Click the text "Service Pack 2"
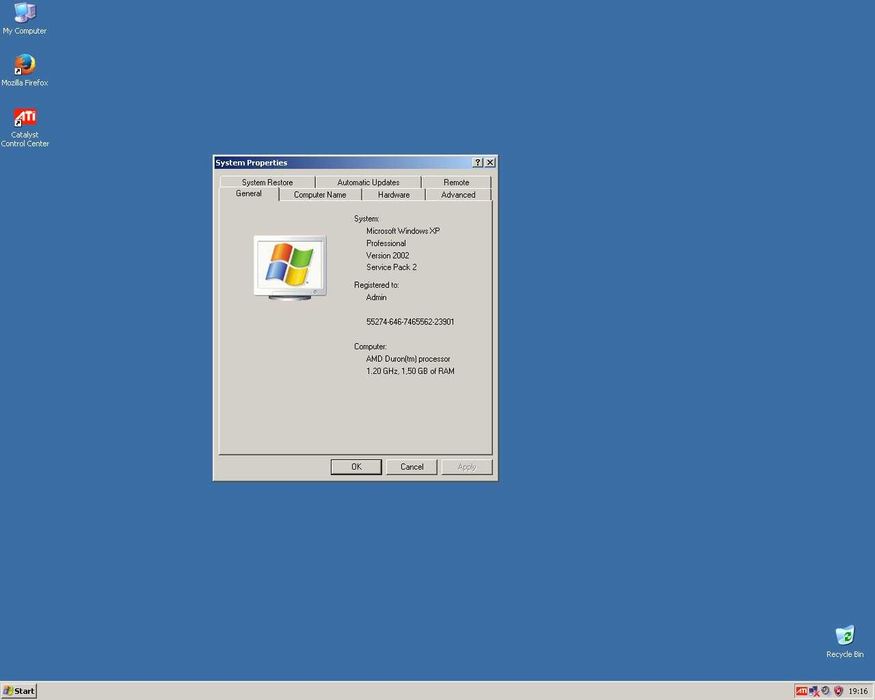875x700 pixels. pyautogui.click(x=392, y=267)
